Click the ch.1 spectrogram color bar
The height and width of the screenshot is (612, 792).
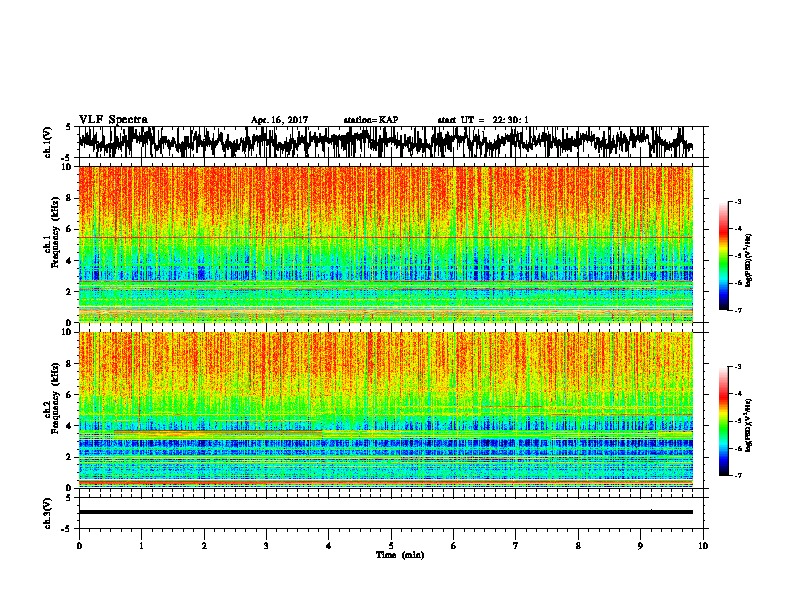pos(724,256)
